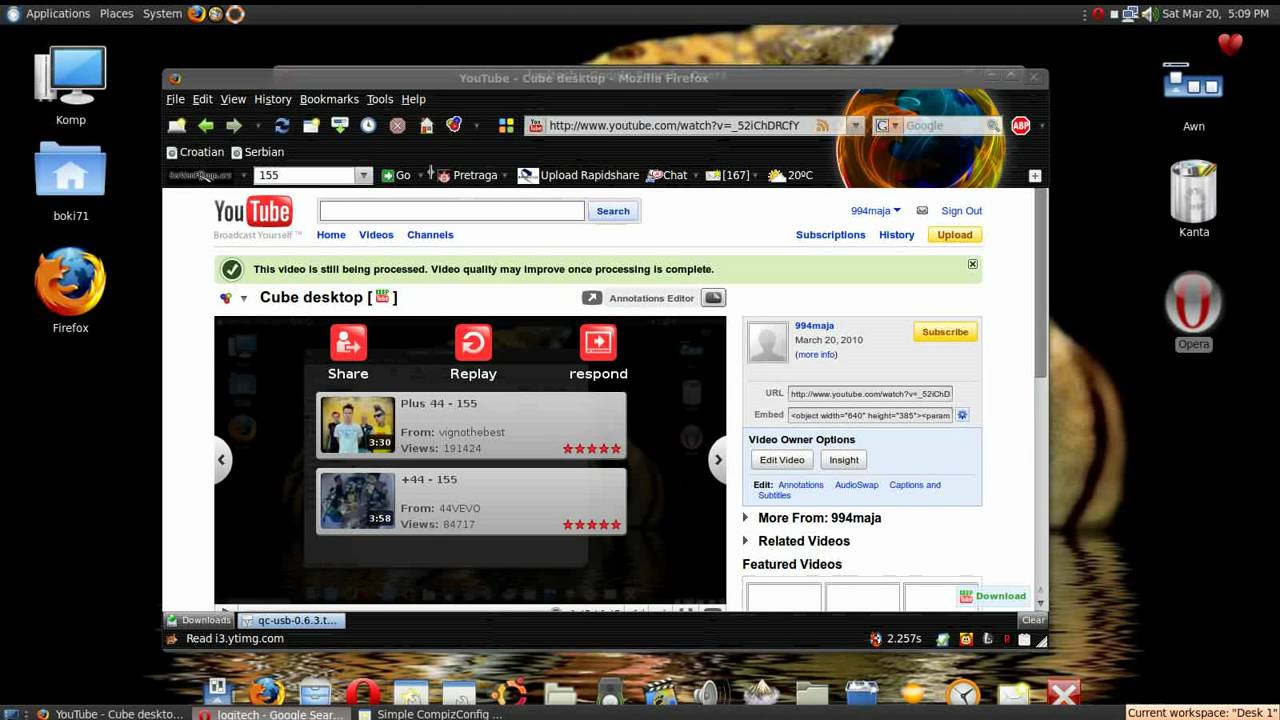Viewport: 1280px width, 720px height.
Task: Click Insight button
Action: tap(844, 460)
